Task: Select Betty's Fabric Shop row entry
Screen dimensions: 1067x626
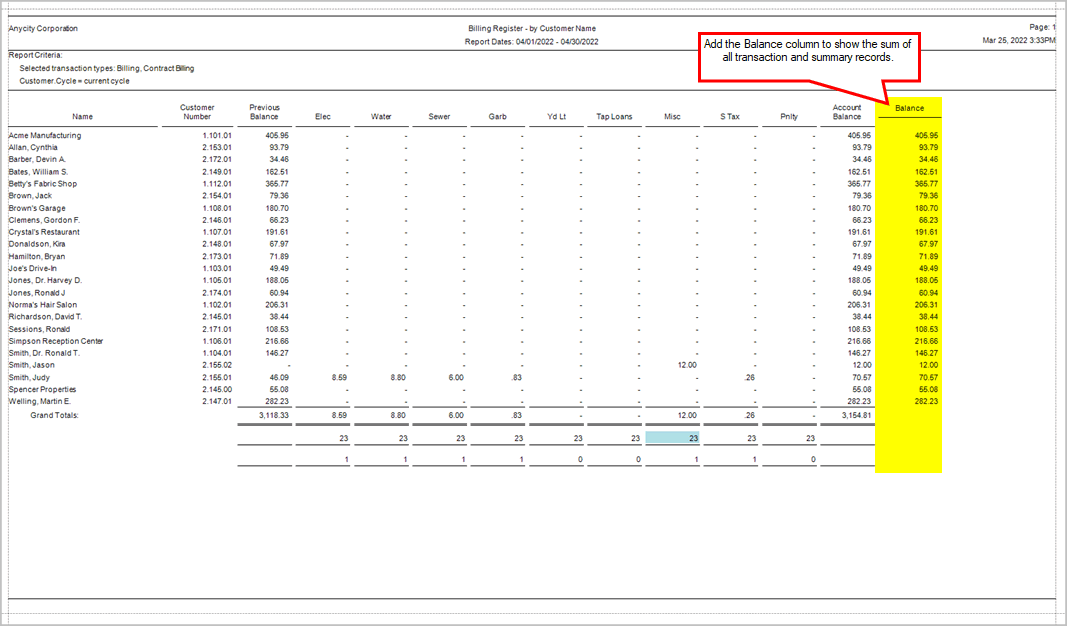Action: (44, 183)
